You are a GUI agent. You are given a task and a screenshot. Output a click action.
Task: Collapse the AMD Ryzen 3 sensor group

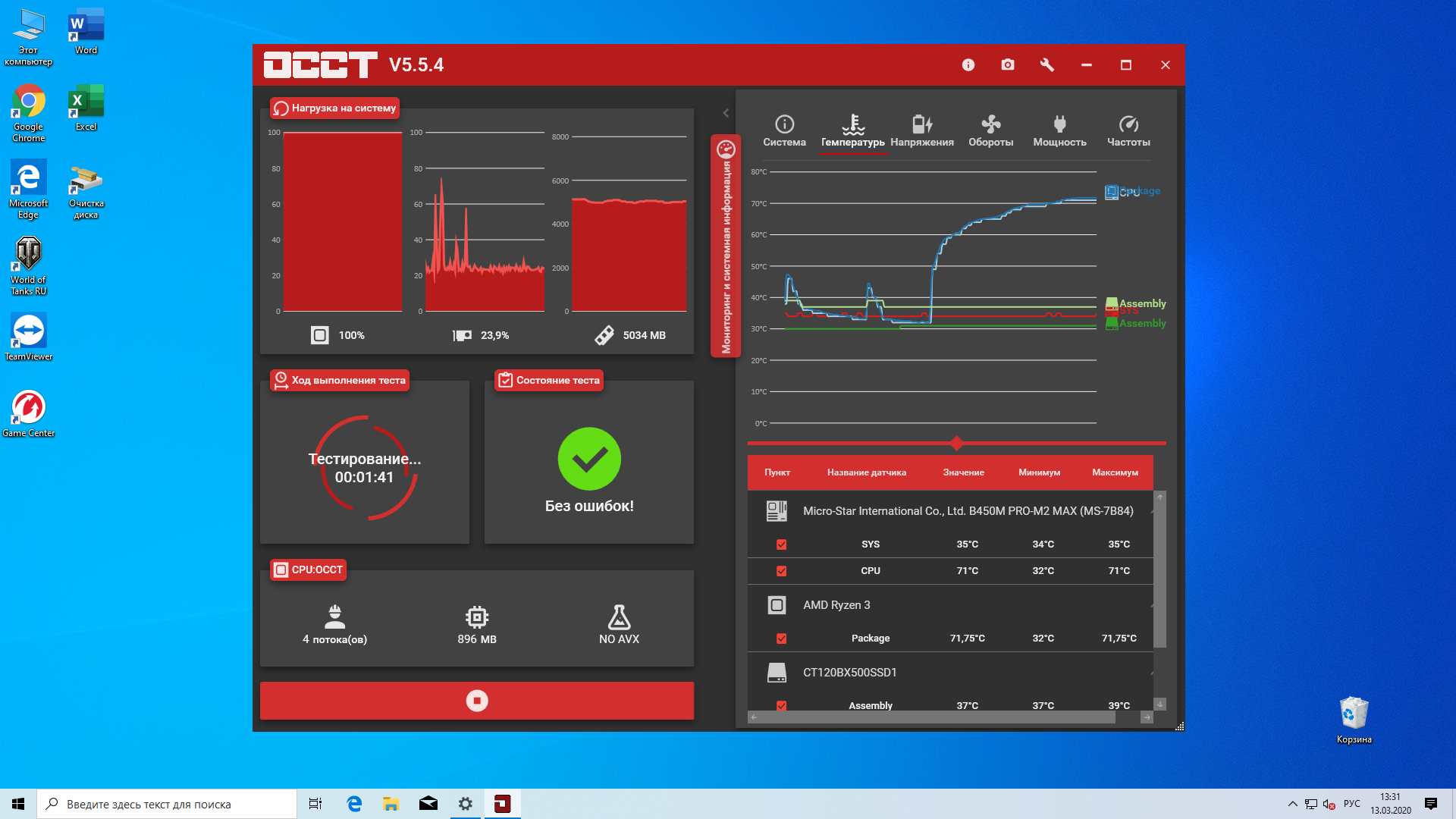click(x=1151, y=606)
